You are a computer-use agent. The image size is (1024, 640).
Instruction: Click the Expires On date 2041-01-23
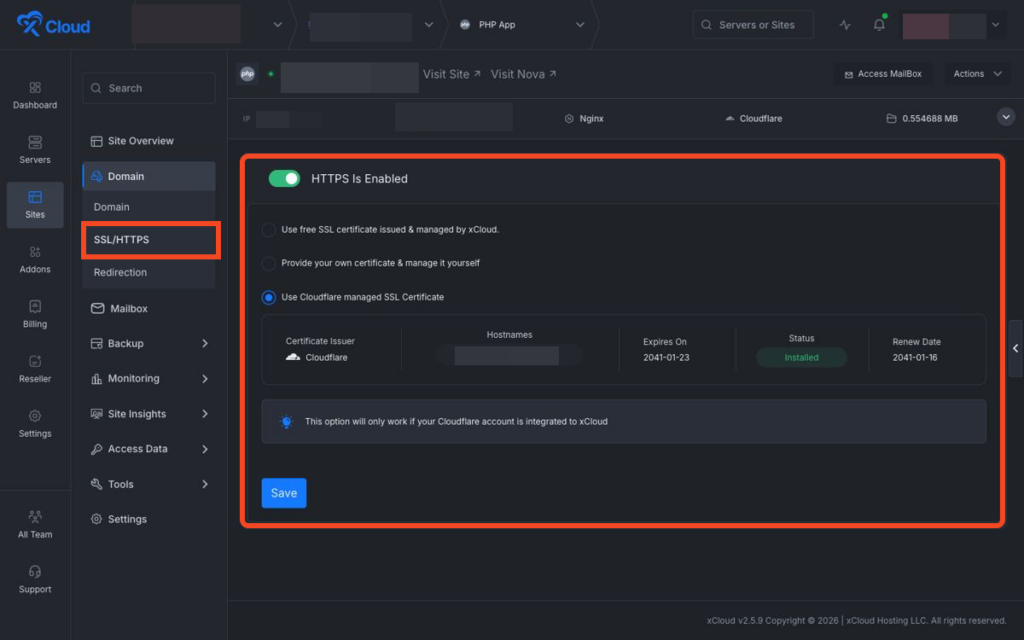point(666,357)
